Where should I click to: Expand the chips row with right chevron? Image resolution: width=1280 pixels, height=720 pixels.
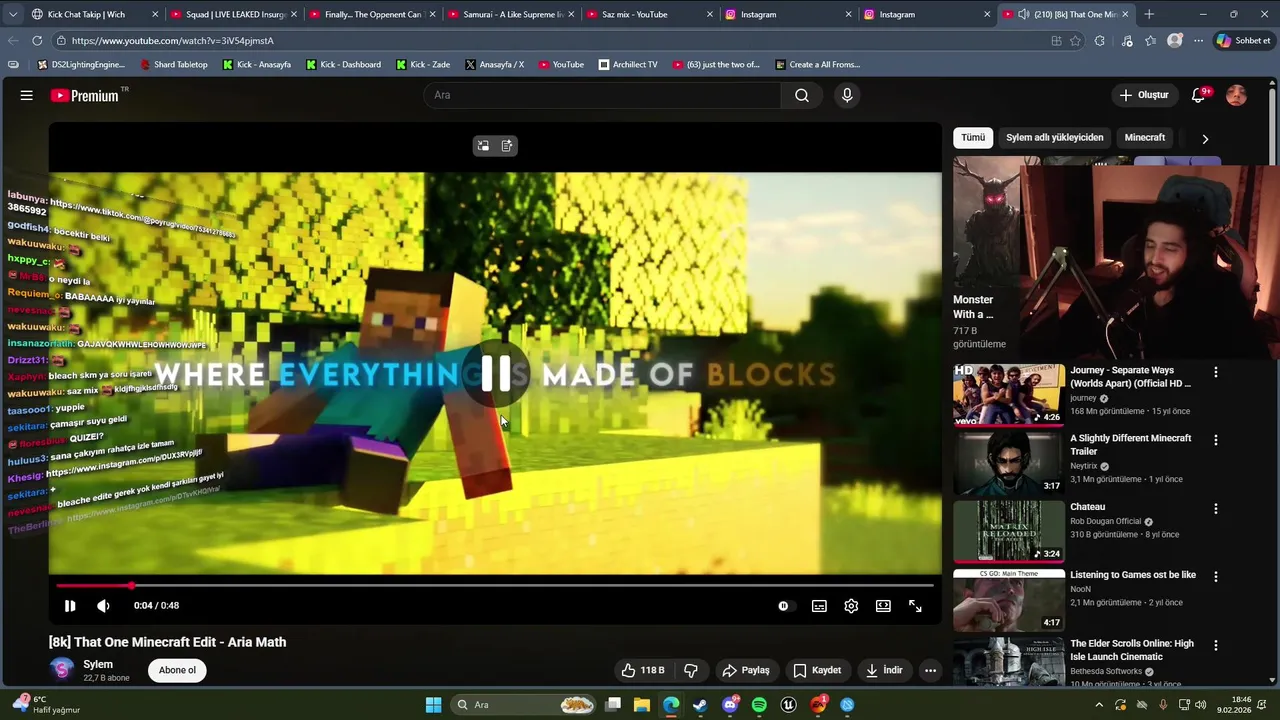pos(1205,139)
